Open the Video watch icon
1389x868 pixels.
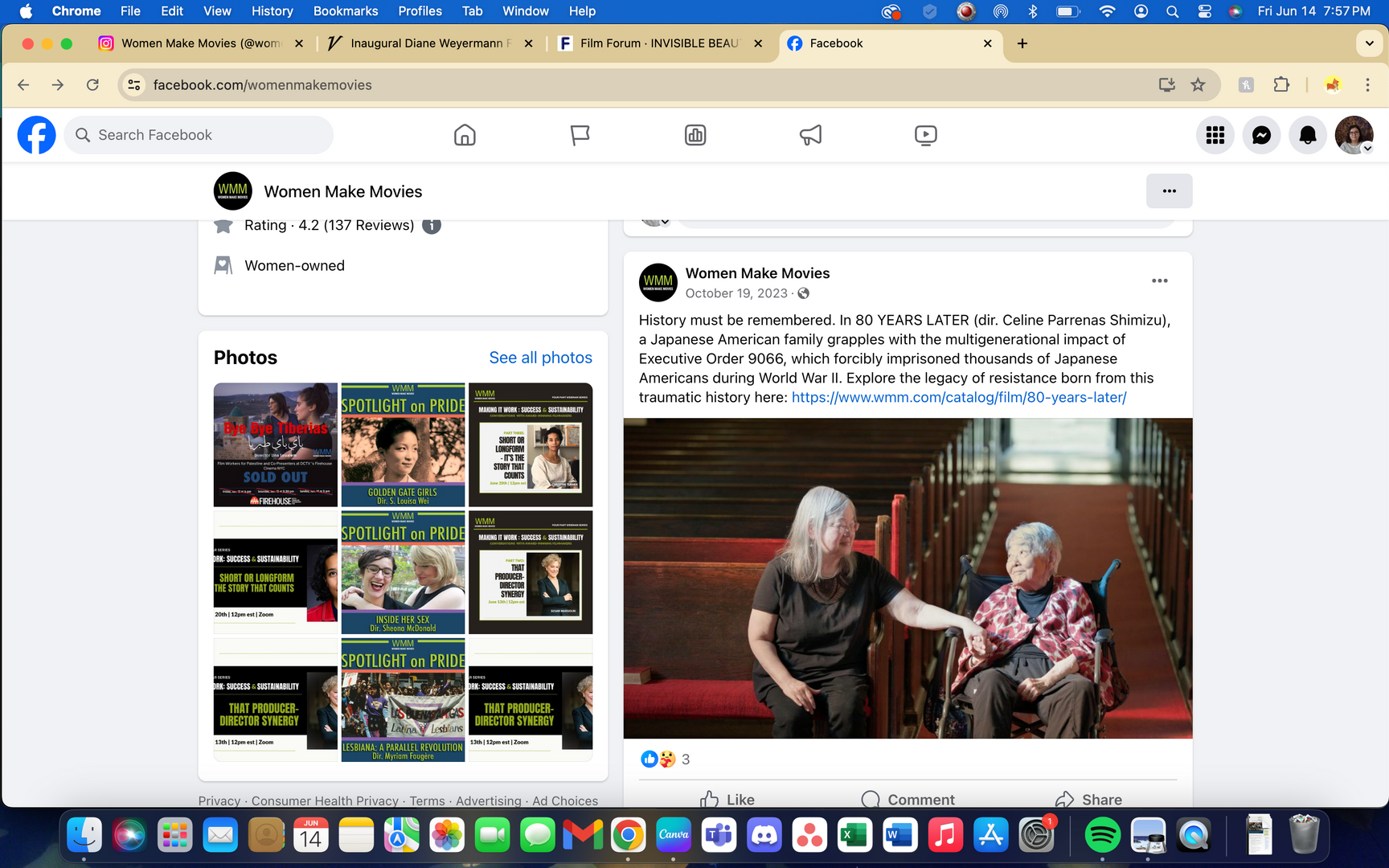pyautogui.click(x=925, y=135)
